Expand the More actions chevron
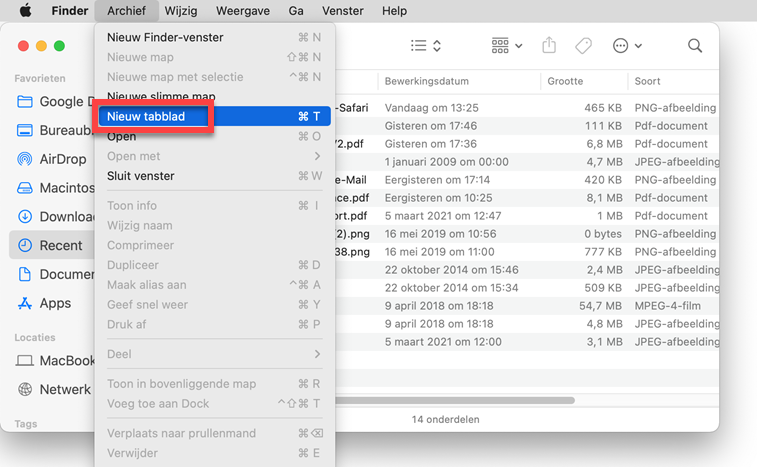This screenshot has width=757, height=467. pos(638,46)
